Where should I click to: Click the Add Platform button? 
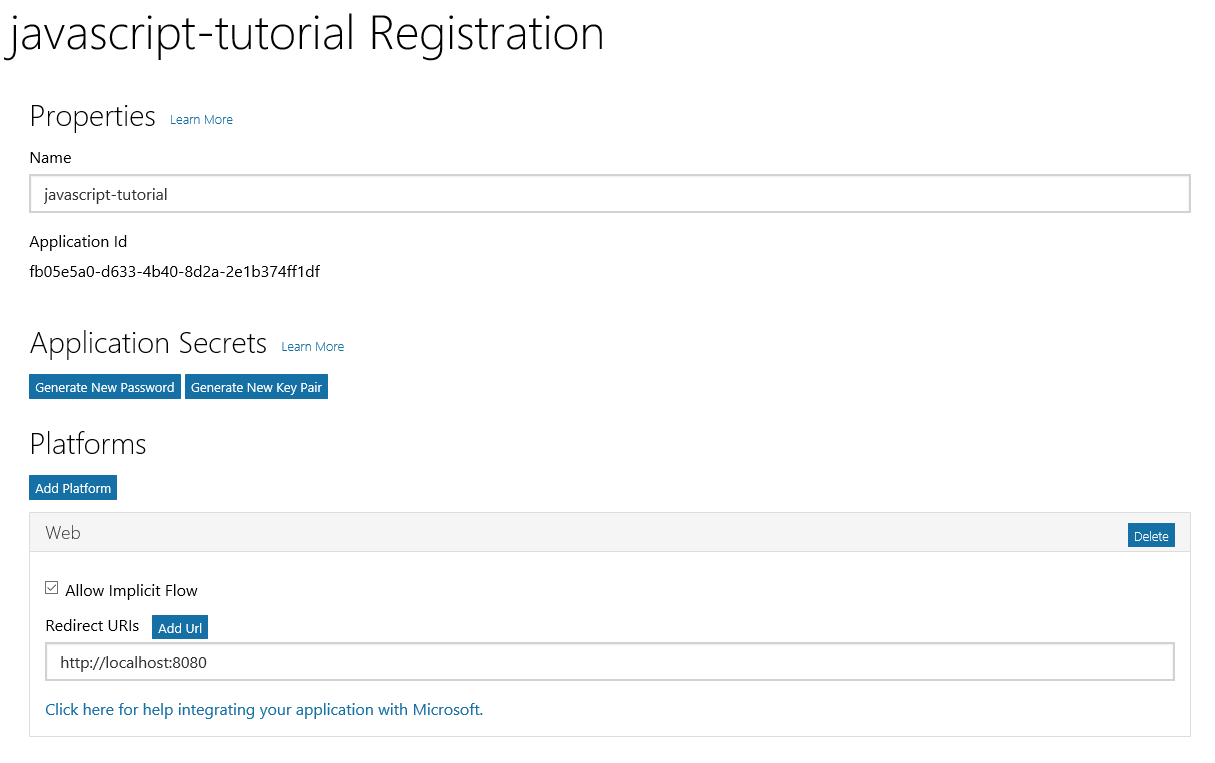[73, 488]
